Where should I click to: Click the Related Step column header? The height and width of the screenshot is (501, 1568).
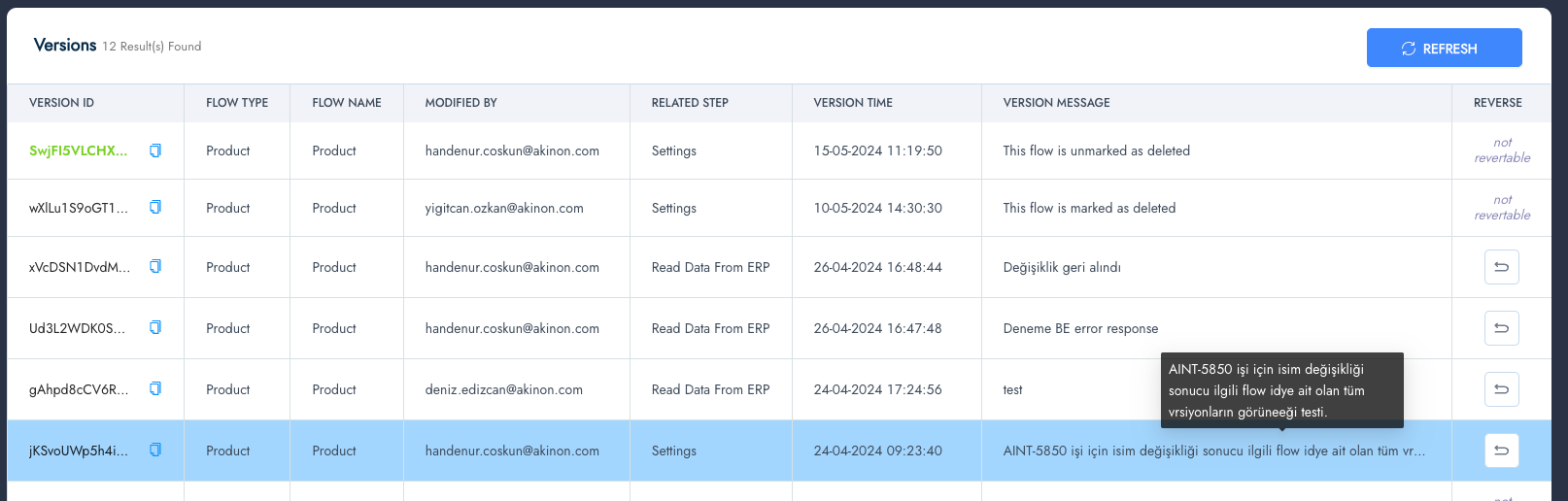(x=689, y=103)
